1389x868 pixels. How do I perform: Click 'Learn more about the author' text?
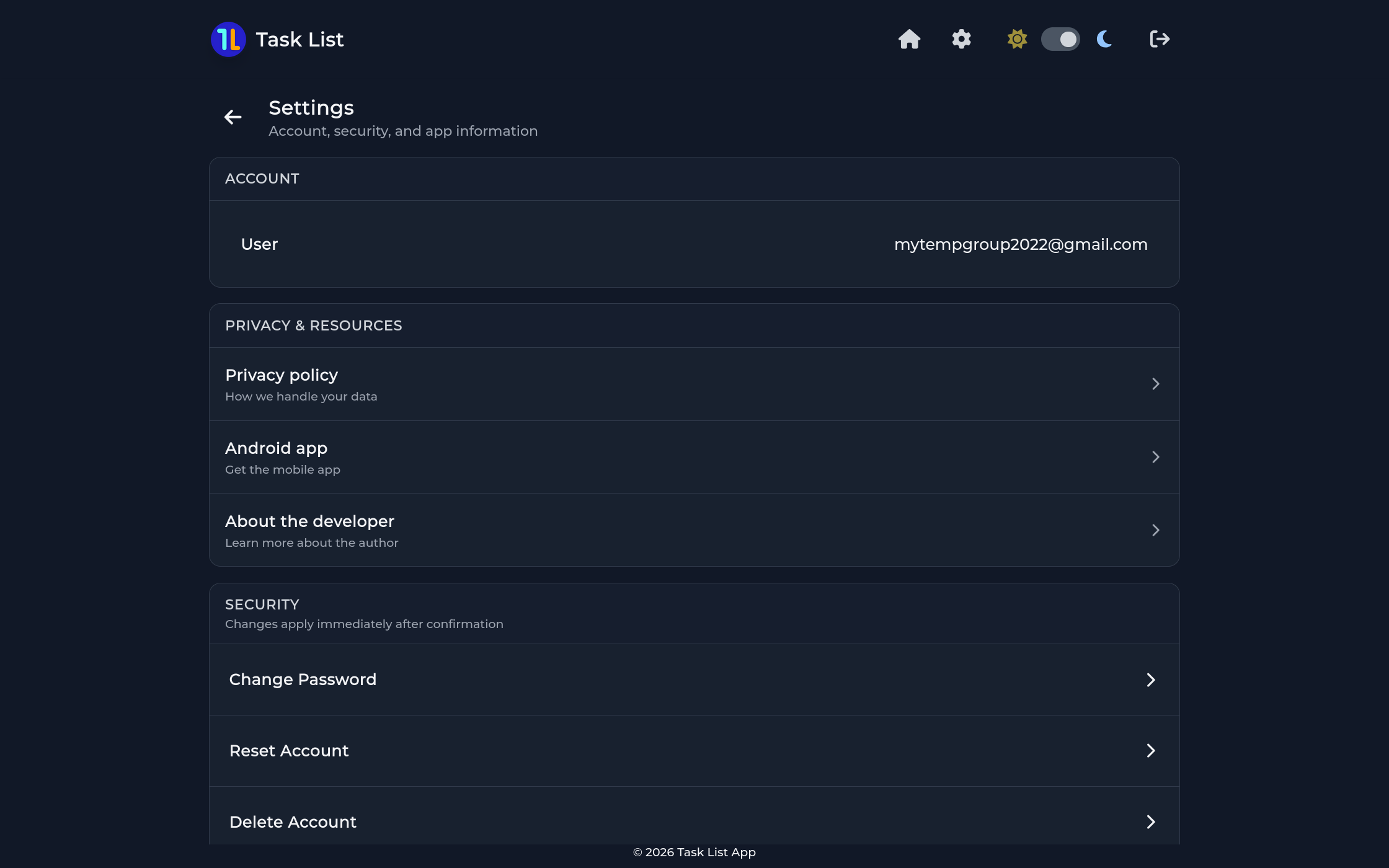(311, 543)
